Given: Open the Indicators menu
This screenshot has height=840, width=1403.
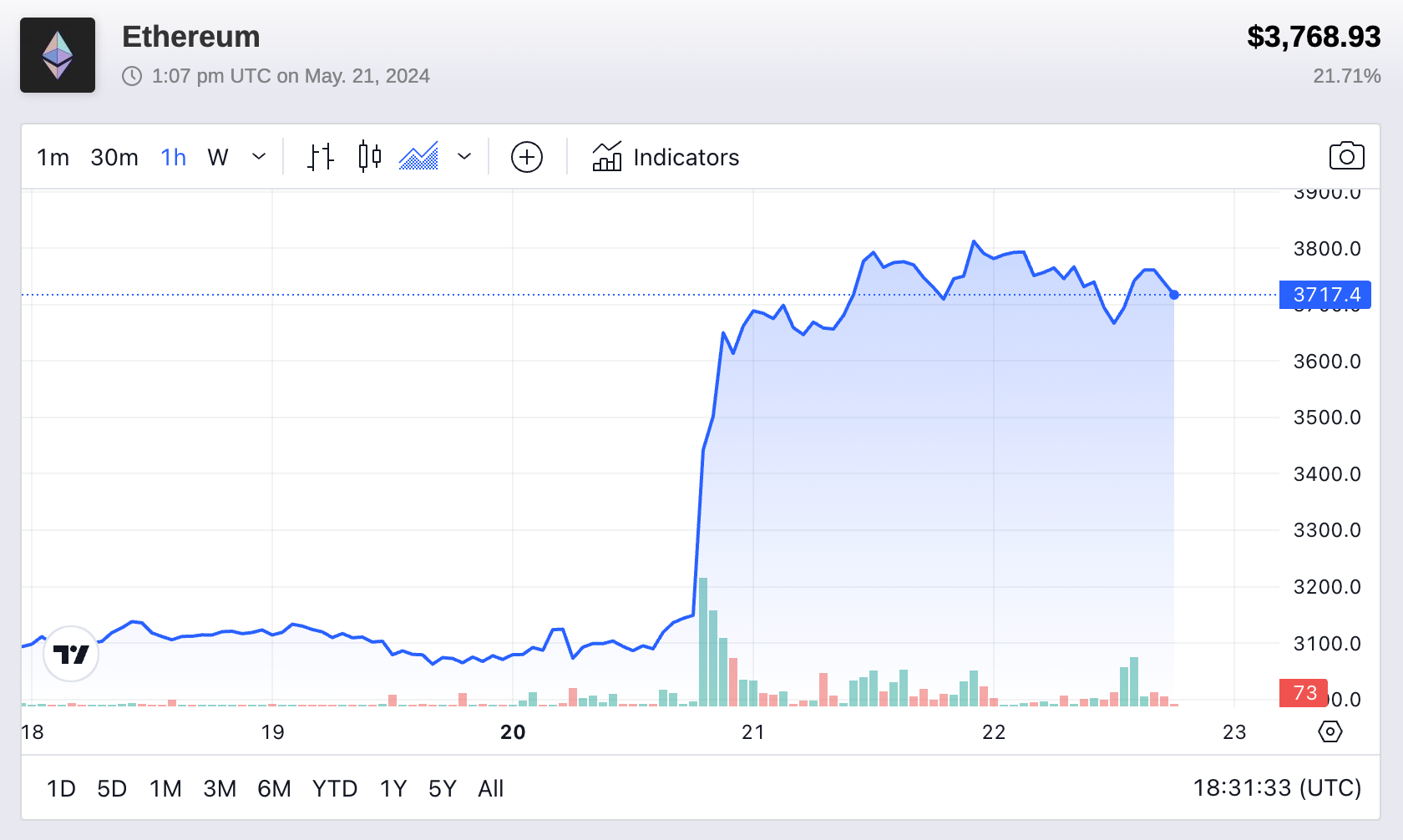Looking at the screenshot, I should point(666,157).
